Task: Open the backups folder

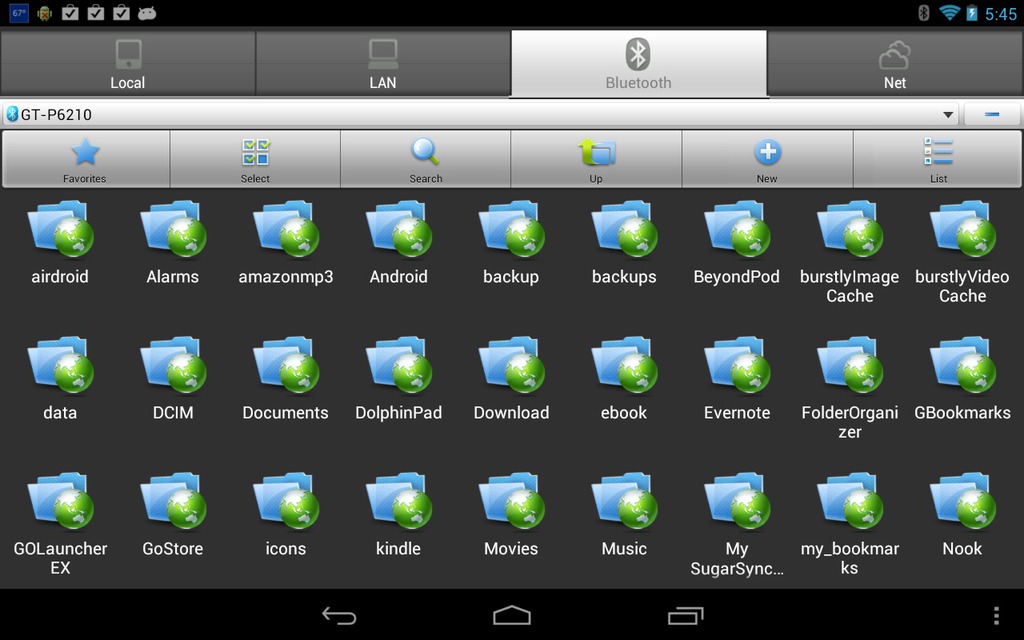Action: tap(624, 242)
